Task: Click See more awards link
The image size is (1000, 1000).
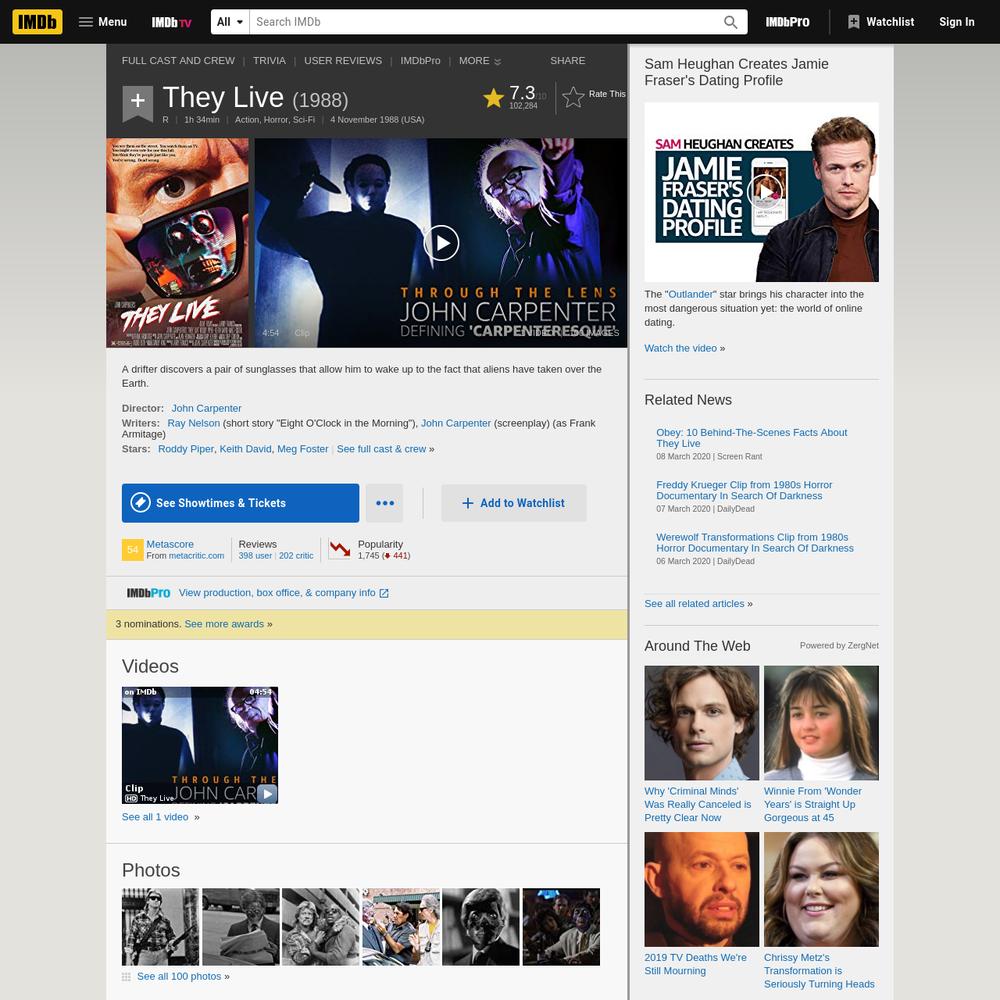Action: click(x=224, y=624)
